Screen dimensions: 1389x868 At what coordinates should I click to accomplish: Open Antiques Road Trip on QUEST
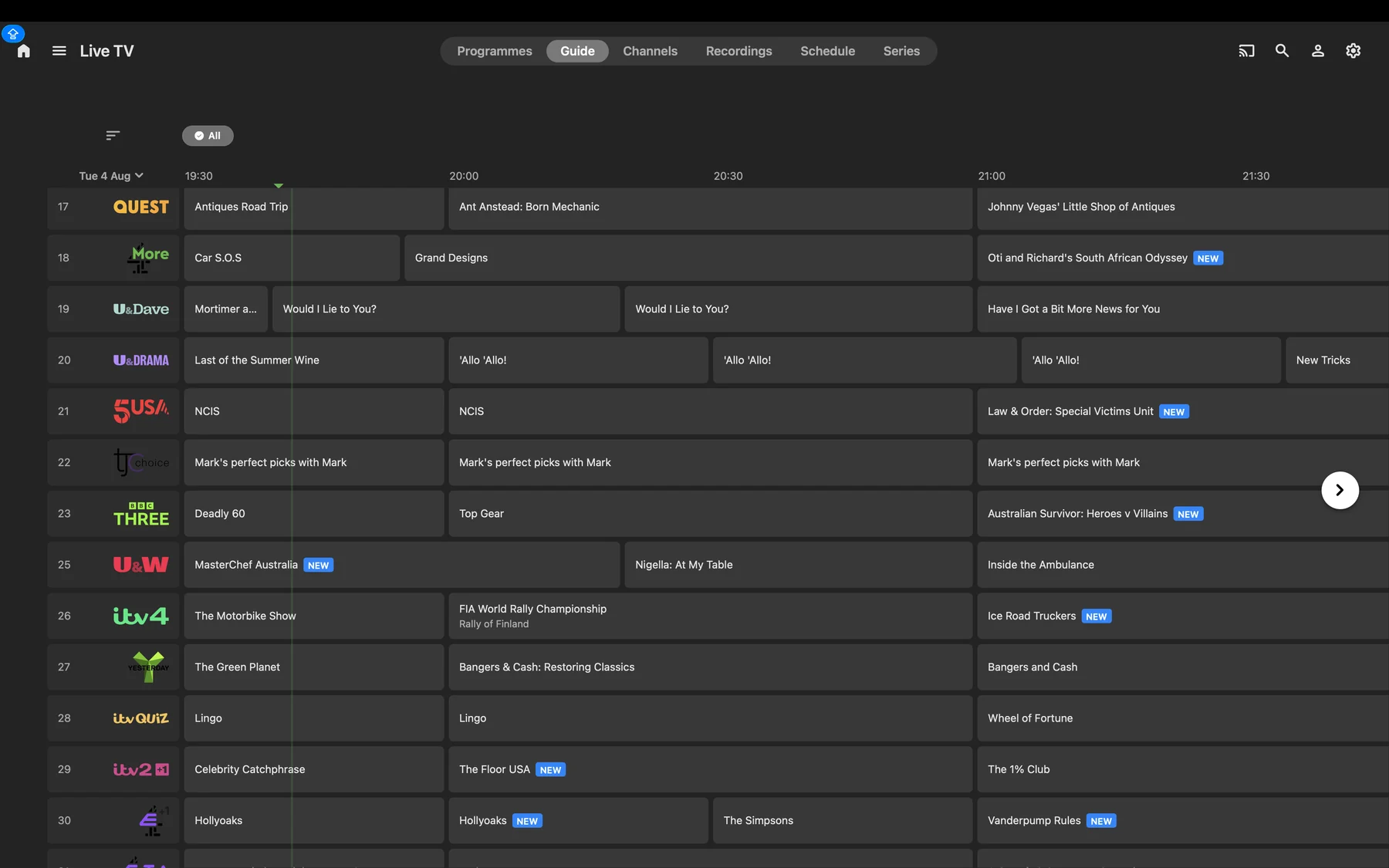click(x=314, y=207)
